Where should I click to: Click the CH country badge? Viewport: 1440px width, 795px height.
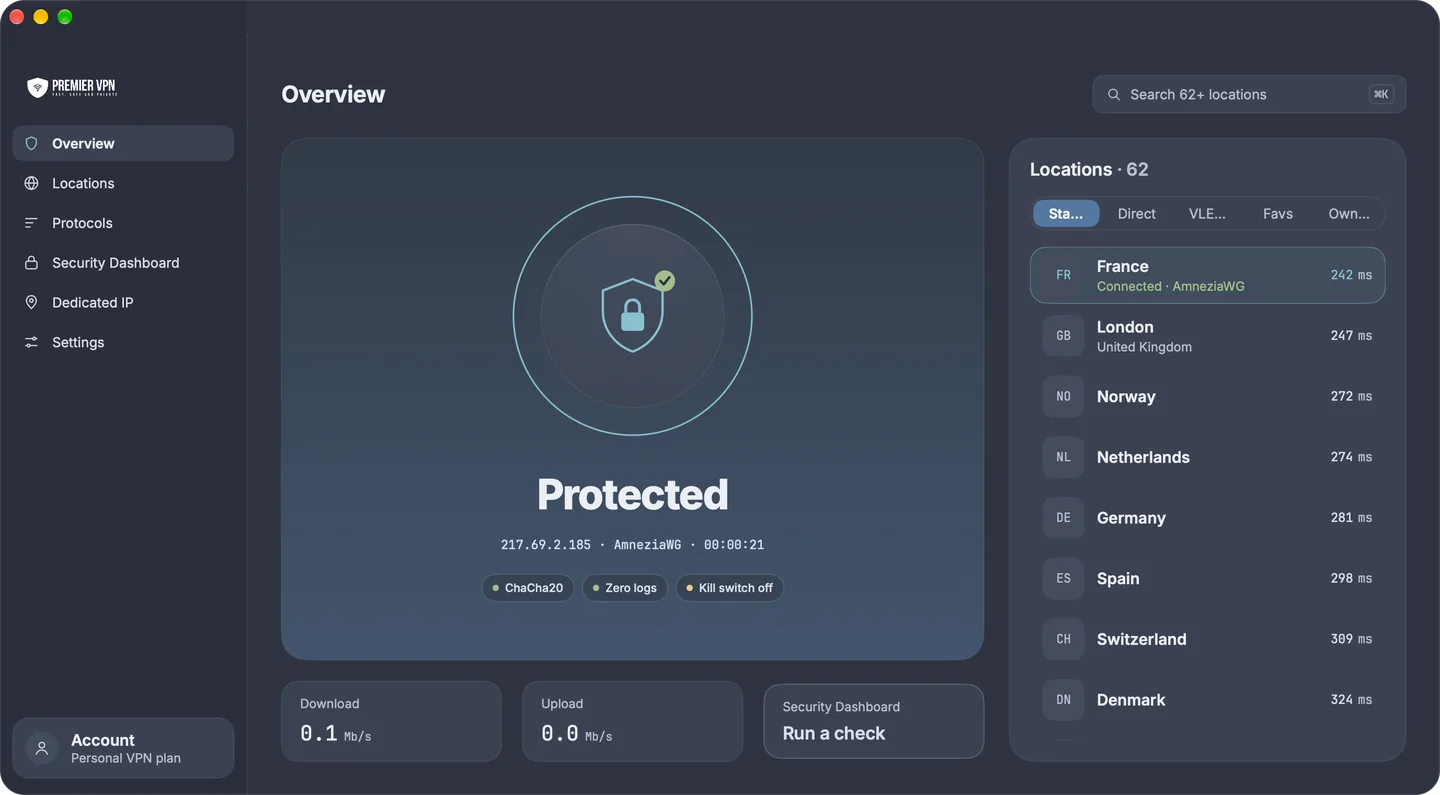click(x=1063, y=639)
